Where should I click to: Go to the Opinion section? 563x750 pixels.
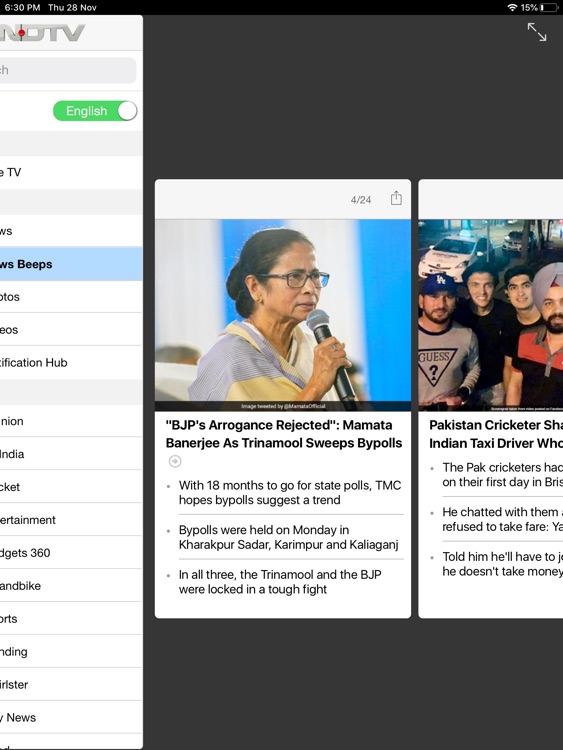[x=71, y=421]
